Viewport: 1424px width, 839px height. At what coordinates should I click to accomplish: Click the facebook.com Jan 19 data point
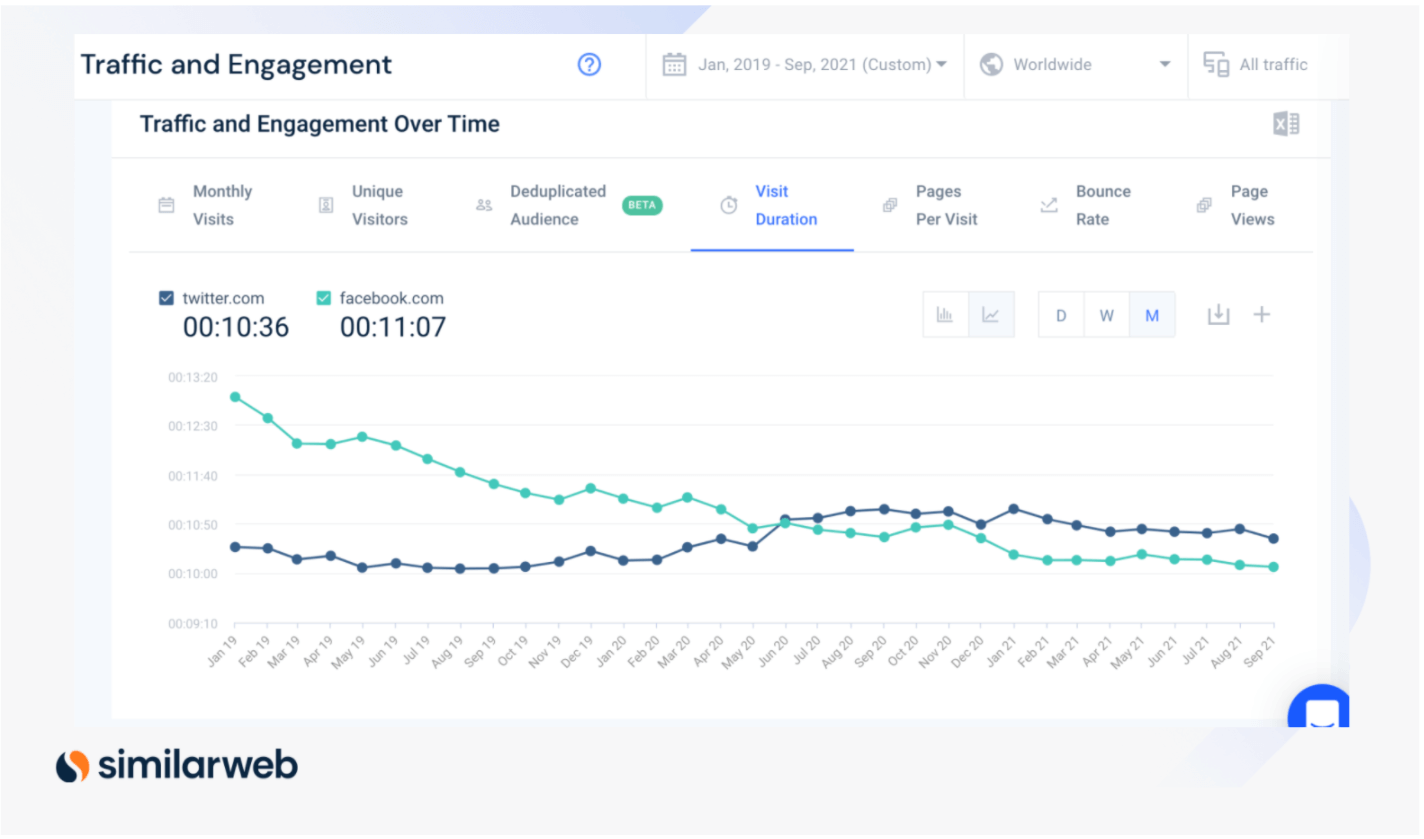[x=235, y=397]
